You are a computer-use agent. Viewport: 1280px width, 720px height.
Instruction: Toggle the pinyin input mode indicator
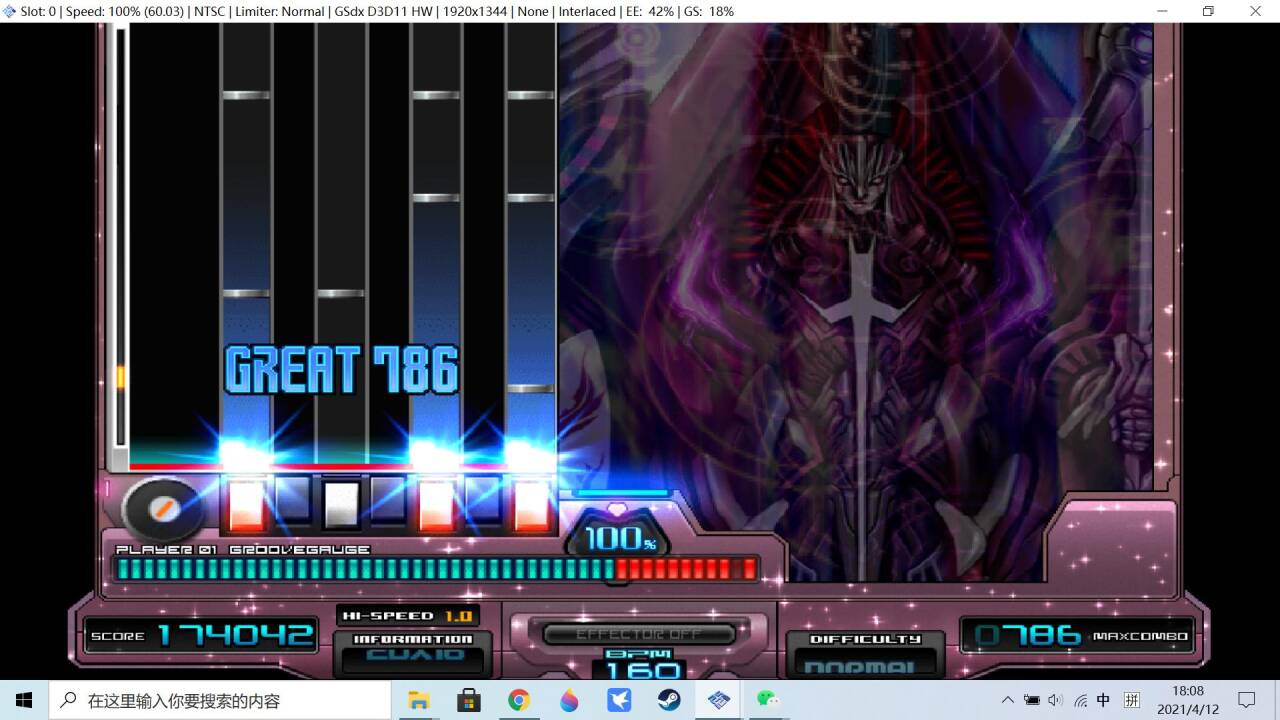[x=1132, y=700]
